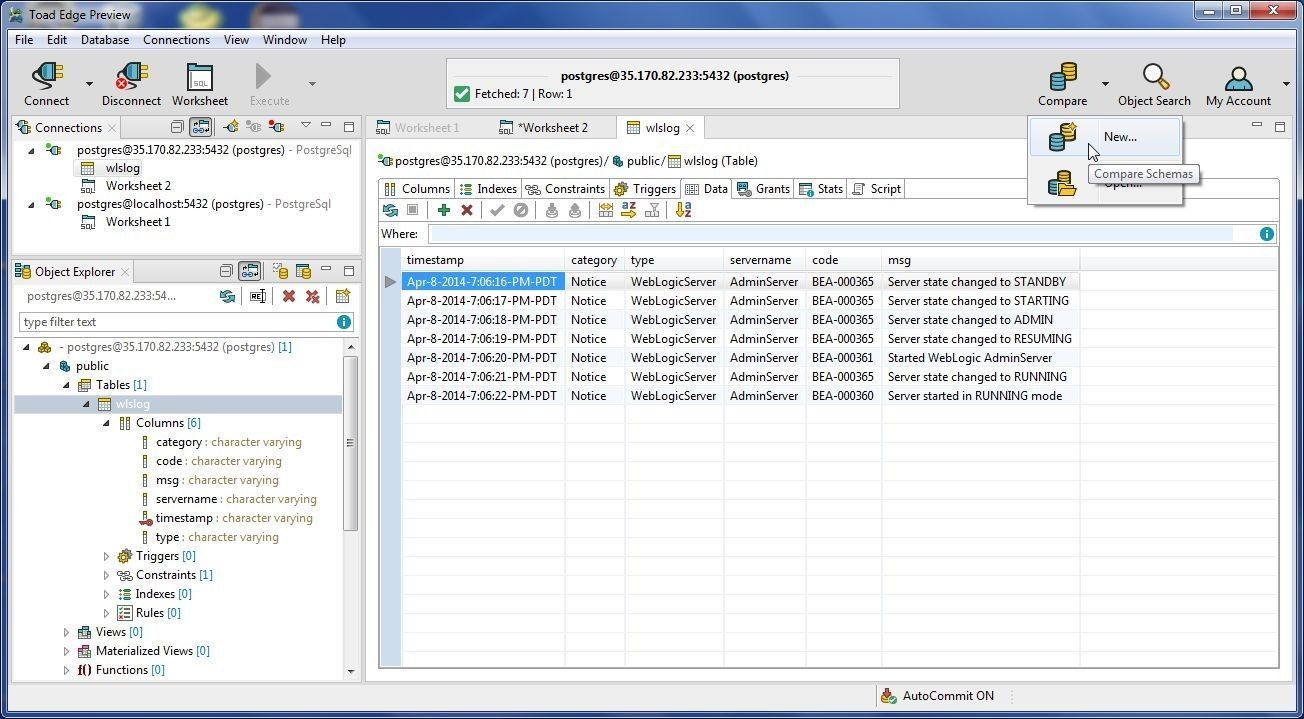Toggle the schema selection filter in Object Explorer
The image size is (1304, 719).
tap(280, 271)
